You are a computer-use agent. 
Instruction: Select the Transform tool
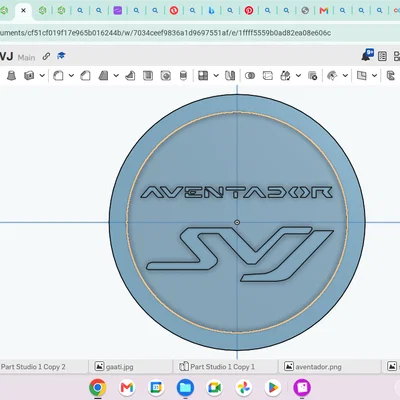coord(285,76)
